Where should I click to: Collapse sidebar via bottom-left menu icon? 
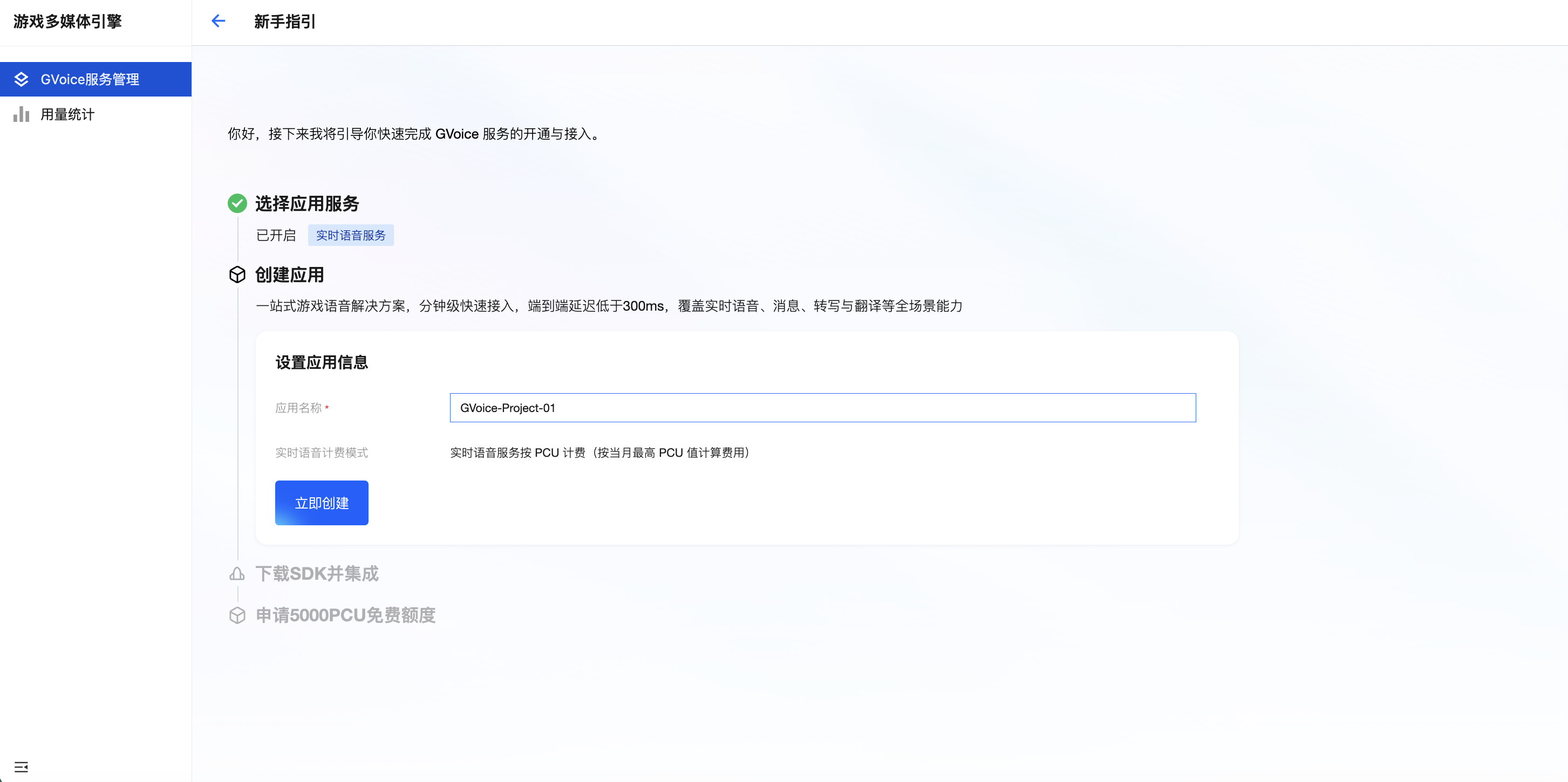click(x=21, y=766)
